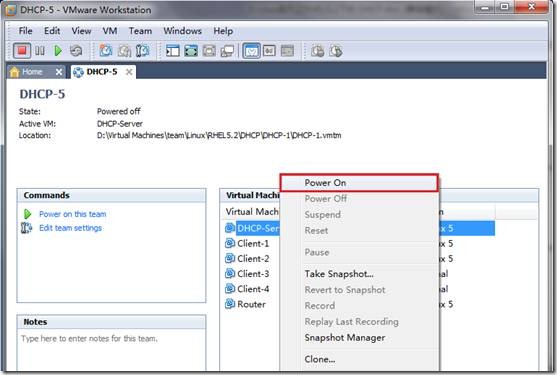Click the Edit team settings icon
This screenshot has width=557, height=375.
pos(27,228)
